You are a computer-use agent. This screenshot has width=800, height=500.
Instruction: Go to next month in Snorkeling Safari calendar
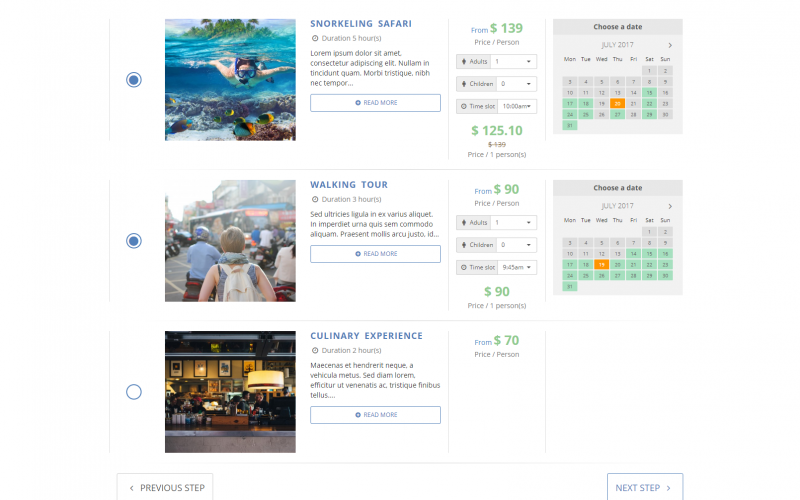(x=670, y=45)
